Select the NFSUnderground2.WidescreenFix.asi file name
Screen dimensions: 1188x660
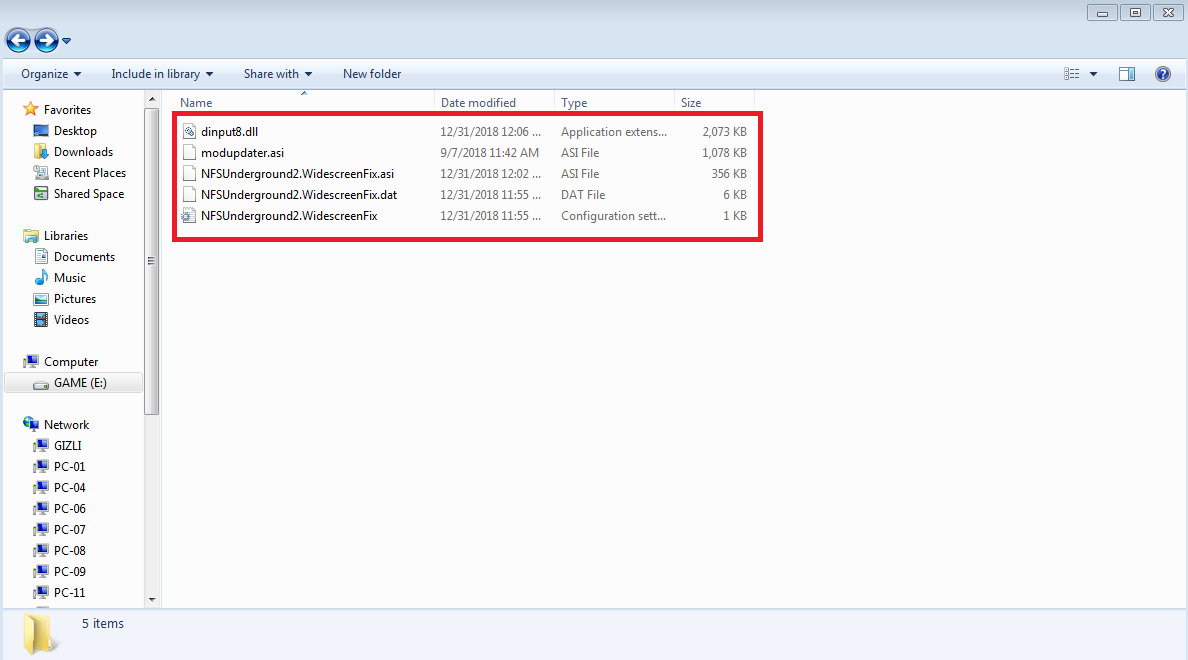tap(298, 174)
